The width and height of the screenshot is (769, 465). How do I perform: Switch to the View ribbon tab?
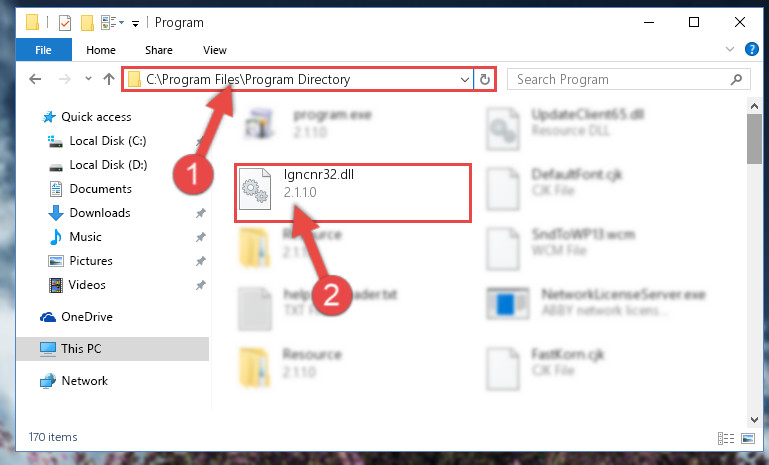(x=215, y=50)
